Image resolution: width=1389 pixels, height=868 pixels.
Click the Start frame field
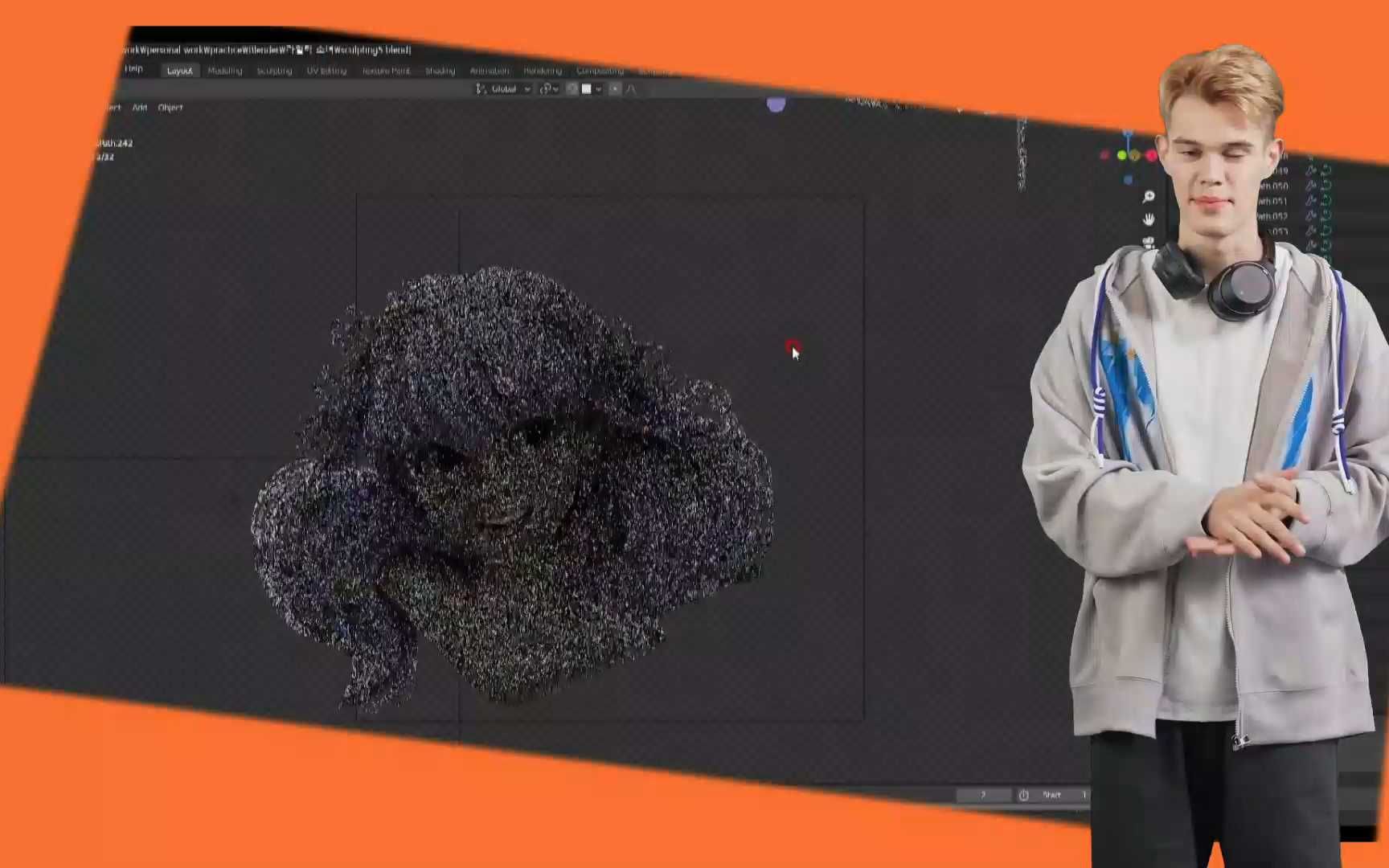(x=1063, y=795)
